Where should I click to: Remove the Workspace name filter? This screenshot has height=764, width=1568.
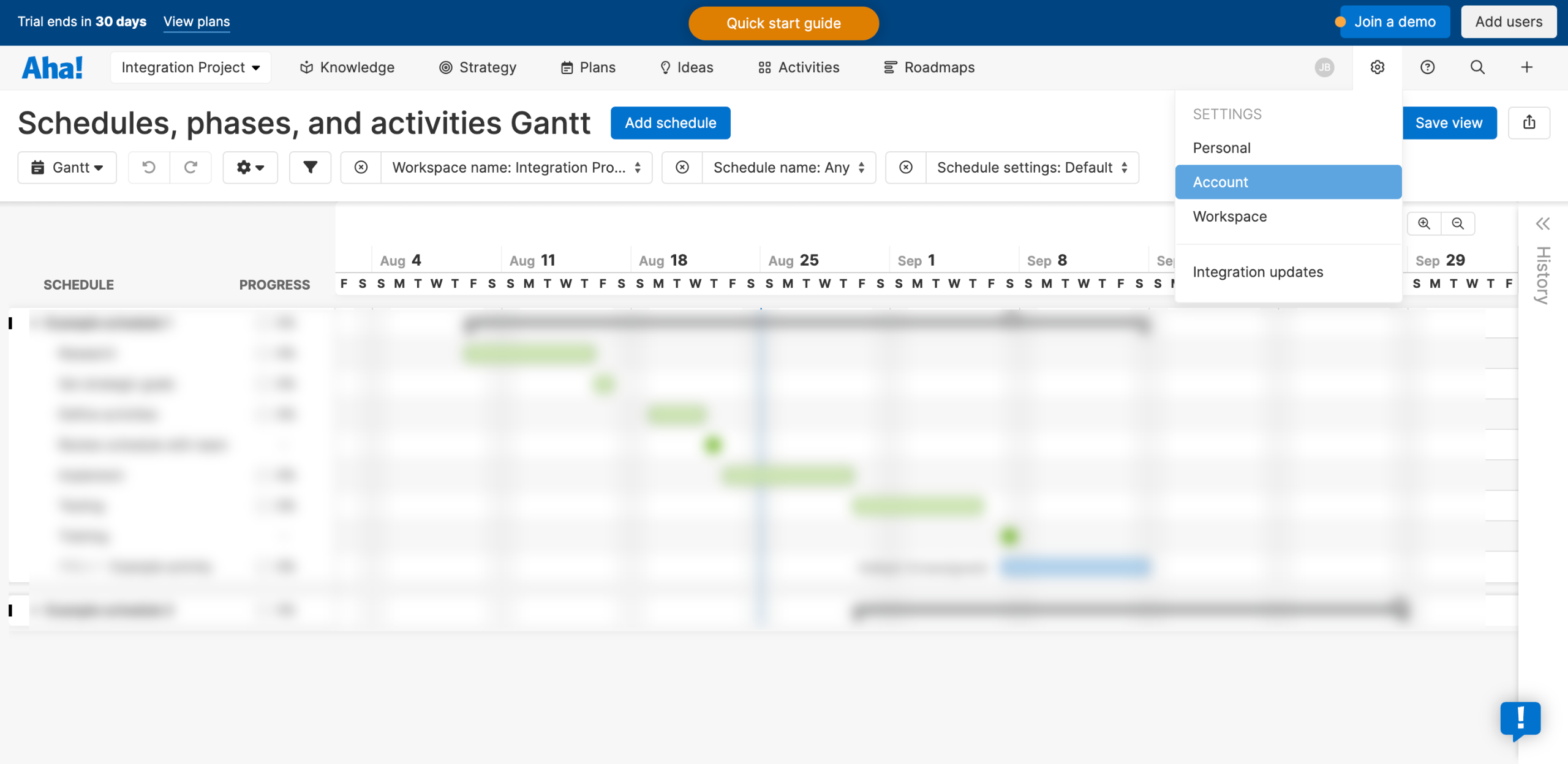click(x=361, y=167)
